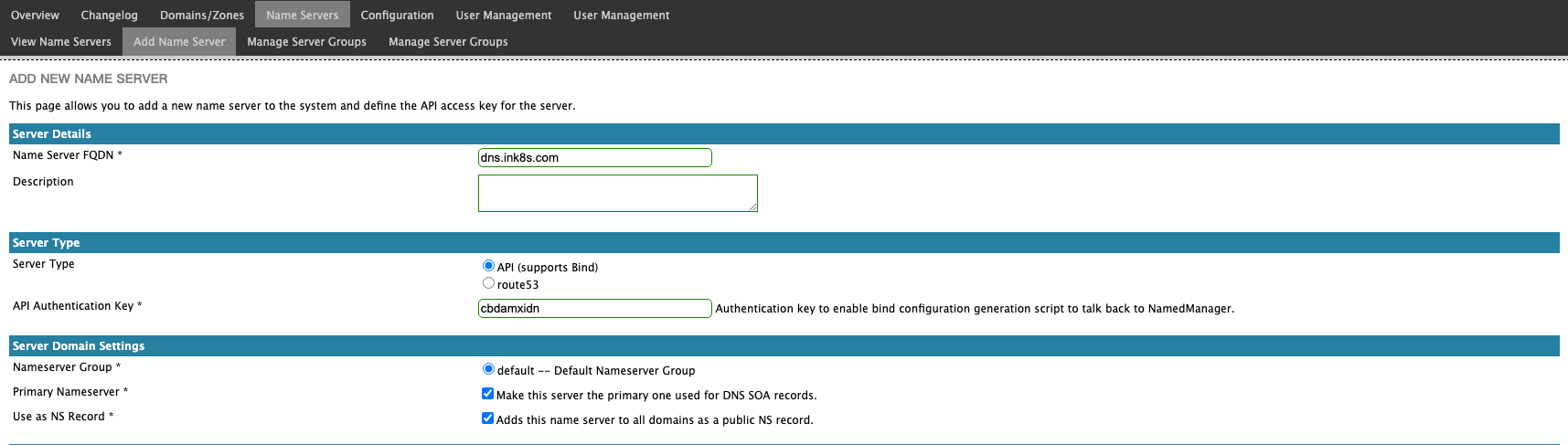Select the API (supports Bind) radio
This screenshot has width=1568, height=445.
point(488,266)
